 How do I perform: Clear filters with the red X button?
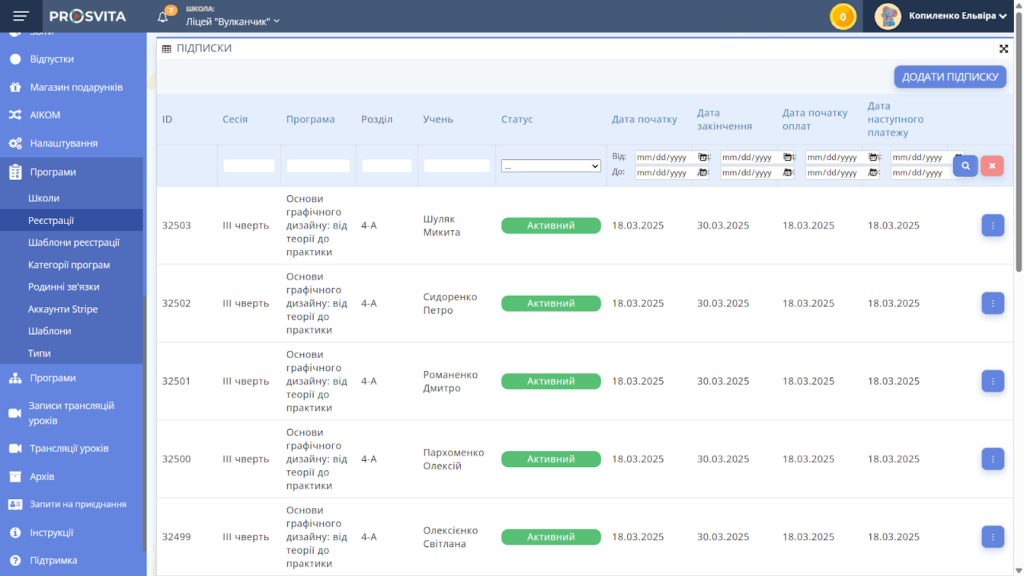point(992,166)
